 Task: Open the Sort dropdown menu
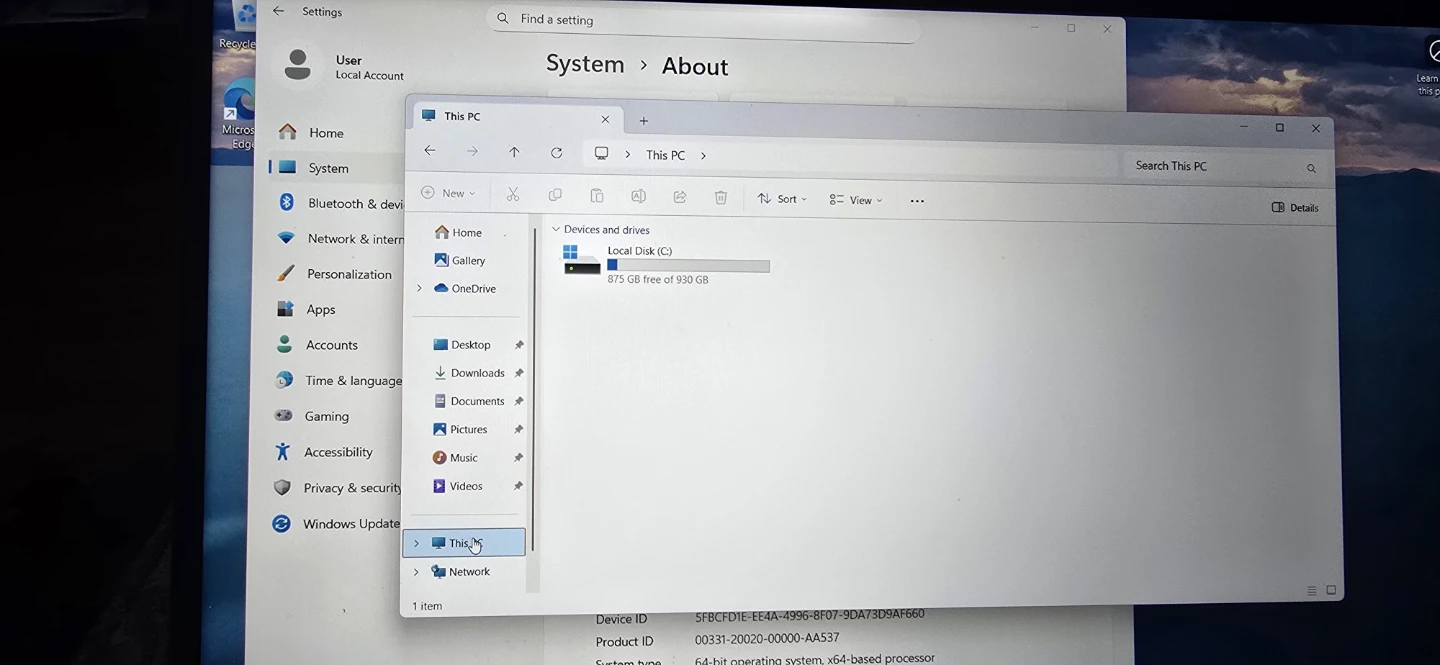pyautogui.click(x=782, y=199)
